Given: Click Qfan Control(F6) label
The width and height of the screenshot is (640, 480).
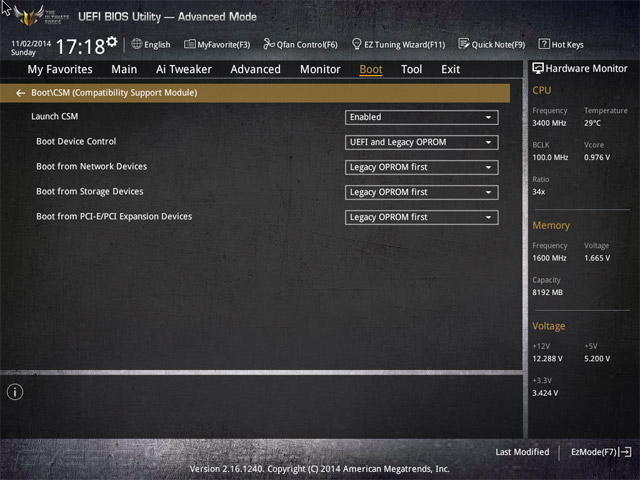Looking at the screenshot, I should tap(307, 44).
